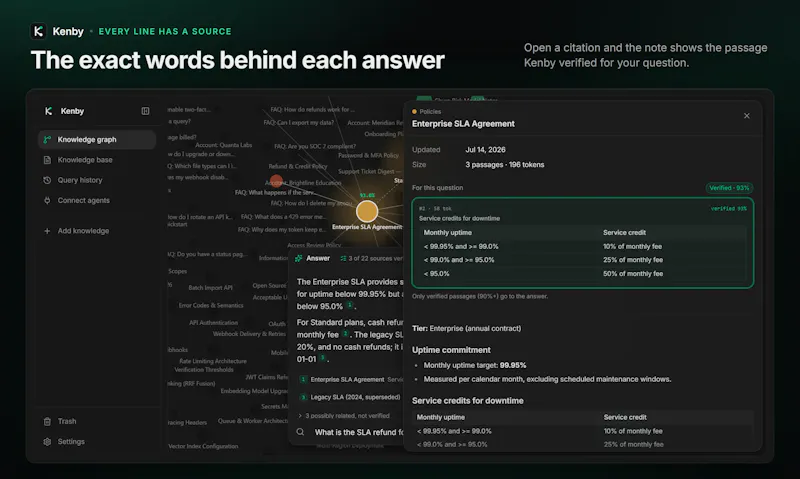Click the Settings gear icon

pyautogui.click(x=47, y=442)
